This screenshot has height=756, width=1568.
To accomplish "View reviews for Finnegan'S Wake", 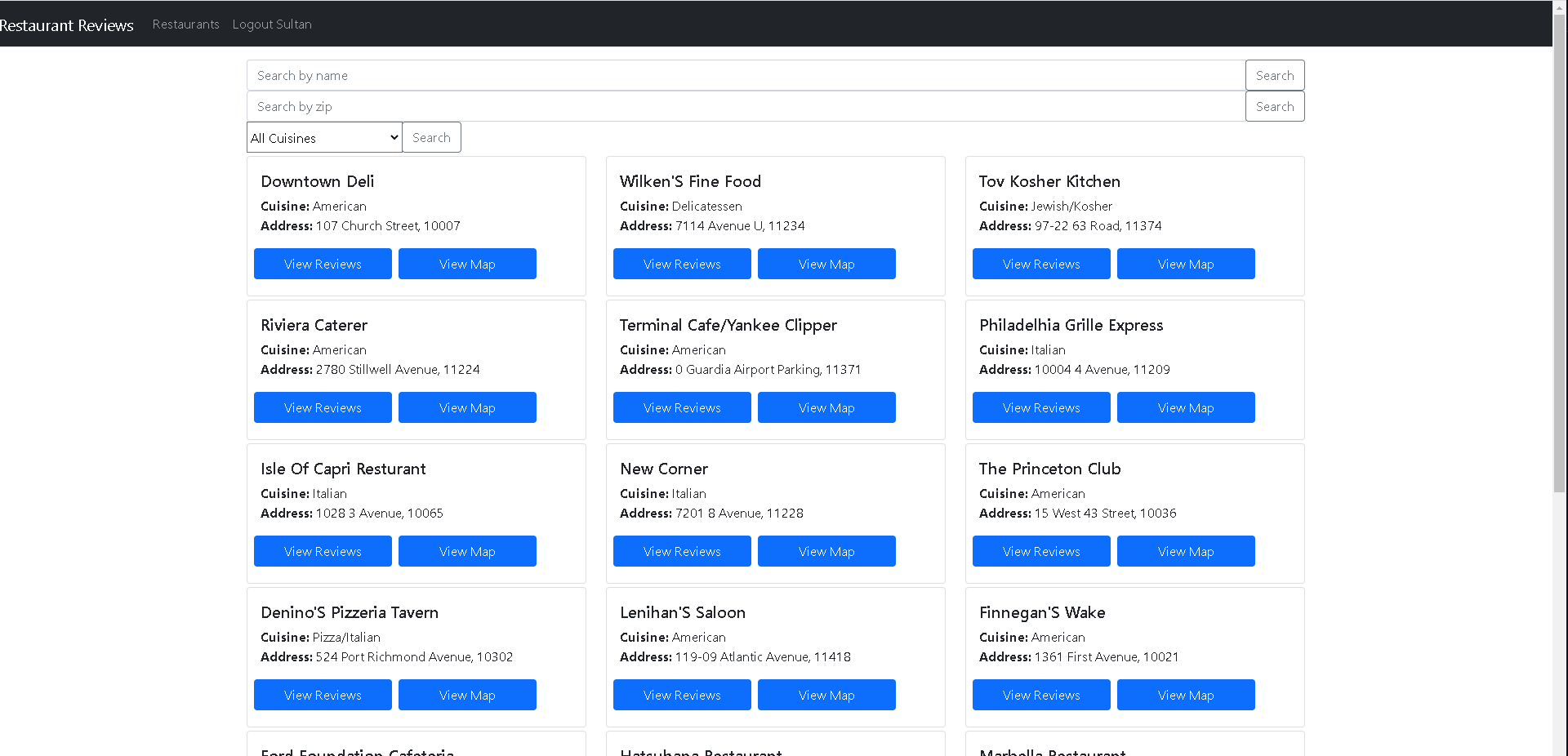I will coord(1041,695).
